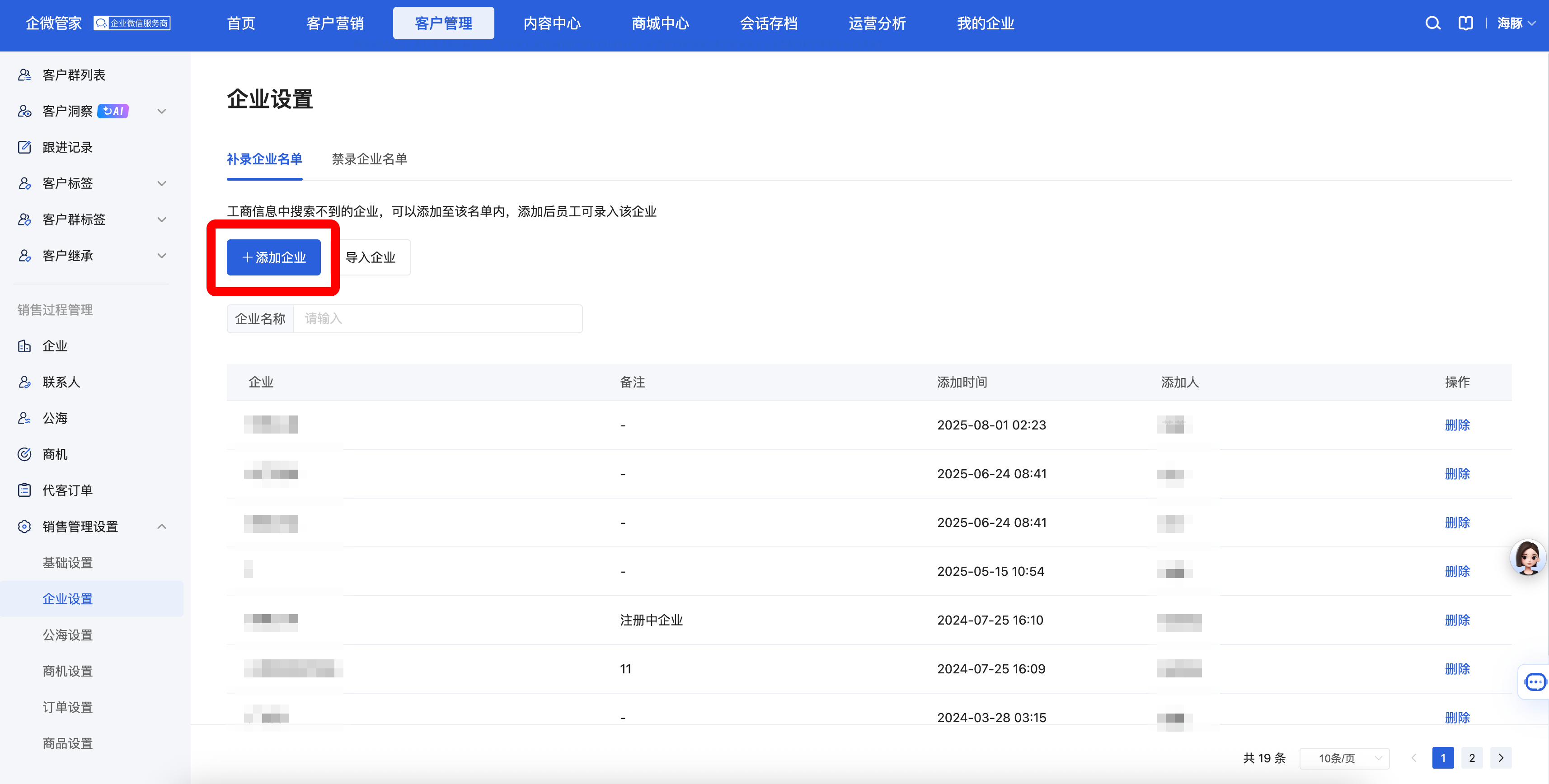Click the 客户群列表 sidebar icon
This screenshot has height=784, width=1549.
click(x=24, y=75)
